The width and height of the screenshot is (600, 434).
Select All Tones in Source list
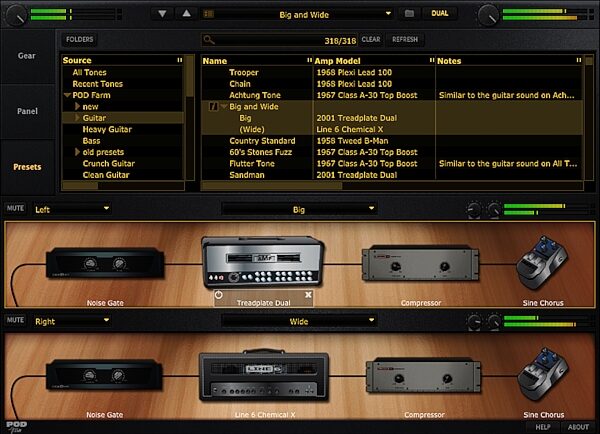click(122, 72)
